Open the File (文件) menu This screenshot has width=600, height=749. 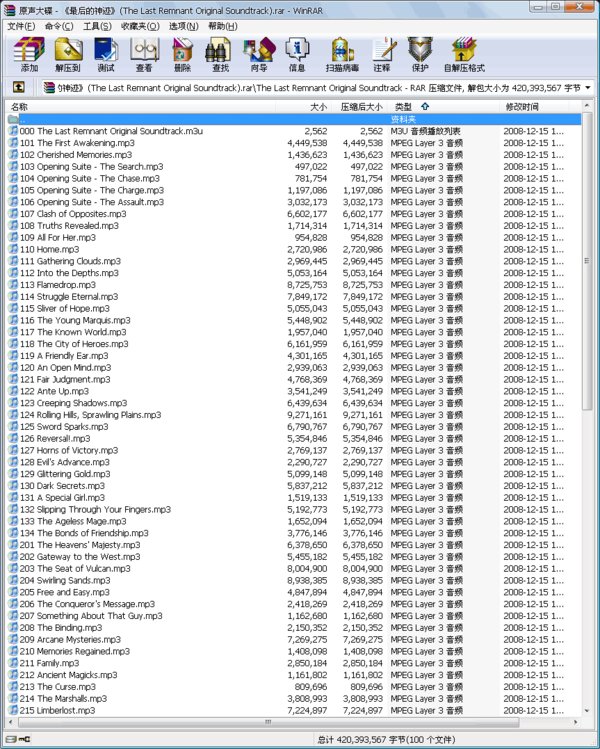[x=21, y=26]
